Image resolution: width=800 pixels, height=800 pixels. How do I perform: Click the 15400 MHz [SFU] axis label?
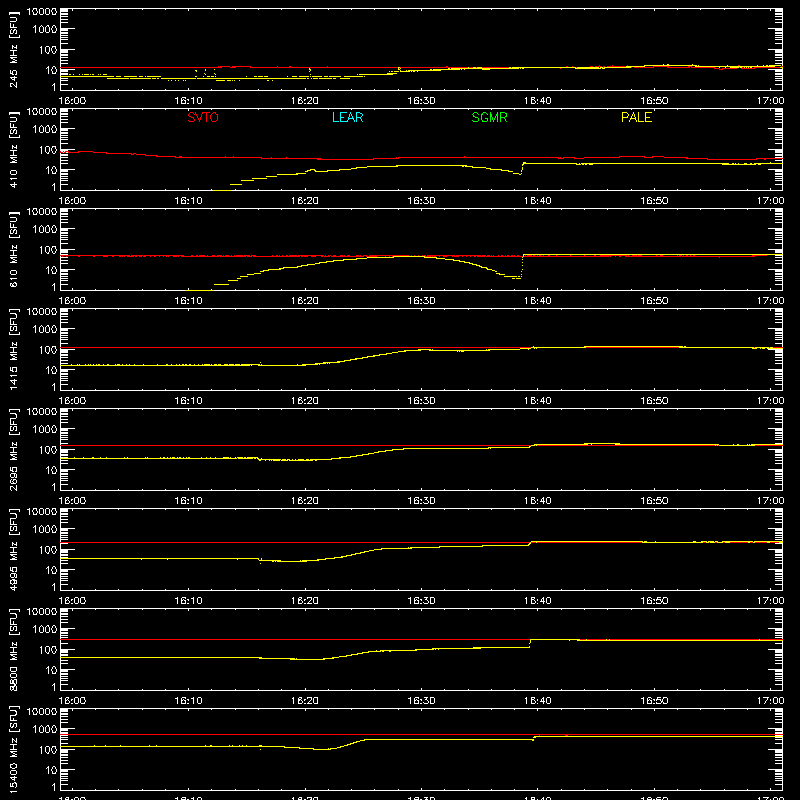pos(14,749)
